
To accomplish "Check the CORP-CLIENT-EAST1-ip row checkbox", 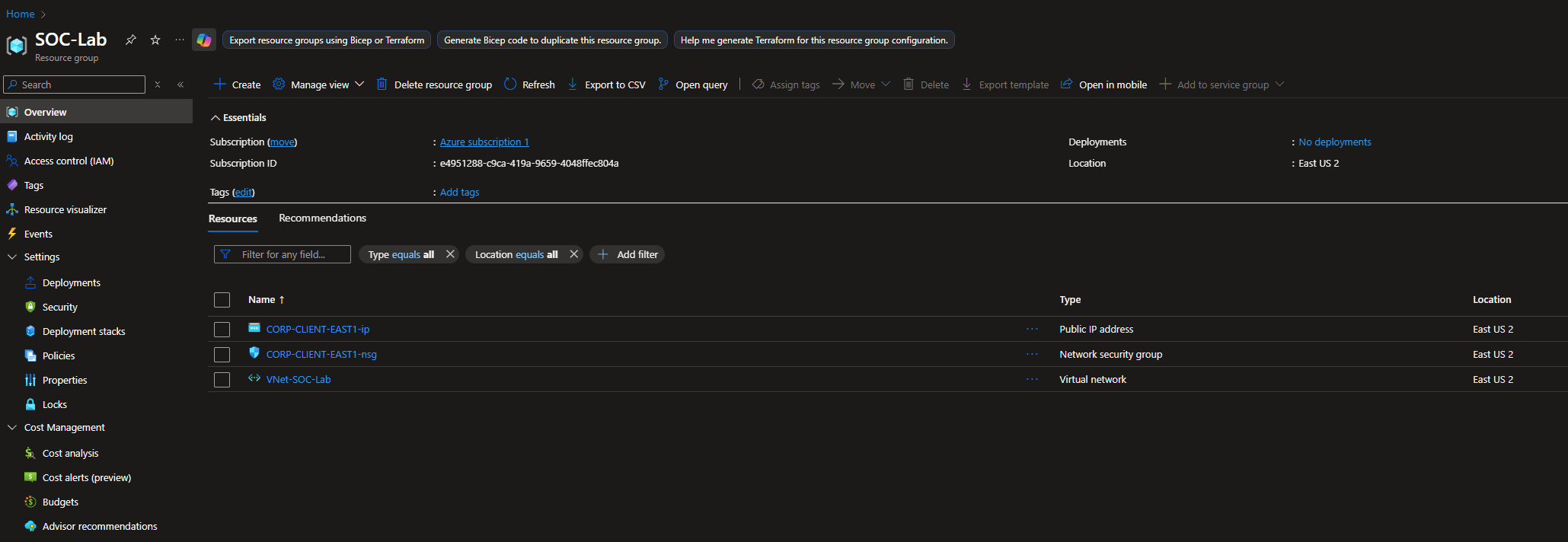I will tap(222, 330).
